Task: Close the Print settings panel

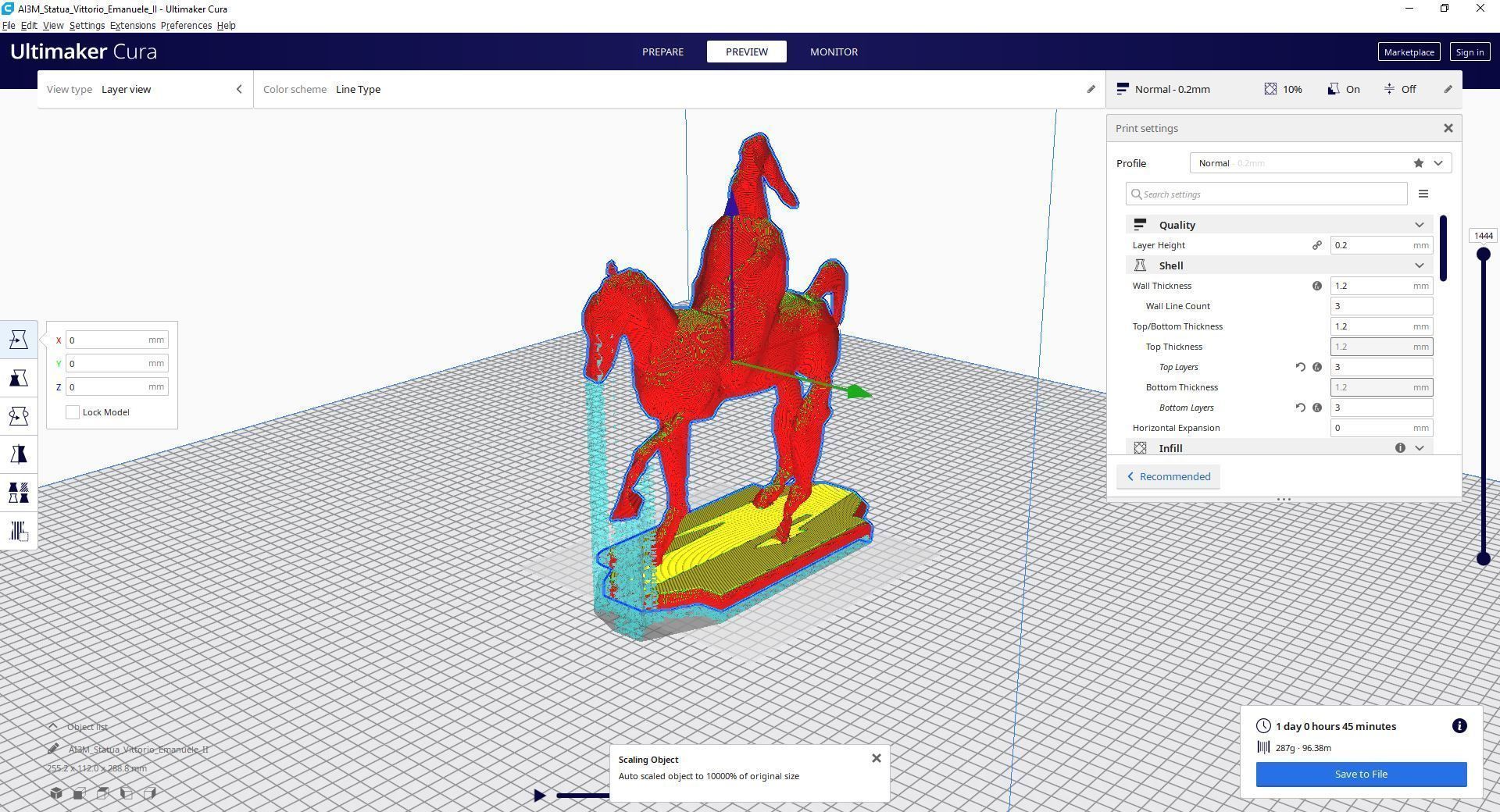Action: 1448,128
